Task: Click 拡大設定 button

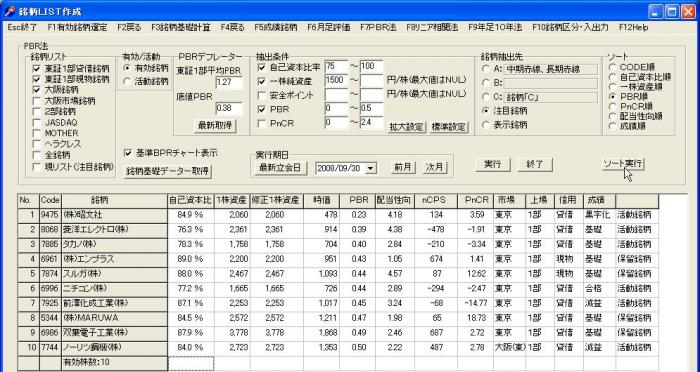Action: pyautogui.click(x=406, y=127)
